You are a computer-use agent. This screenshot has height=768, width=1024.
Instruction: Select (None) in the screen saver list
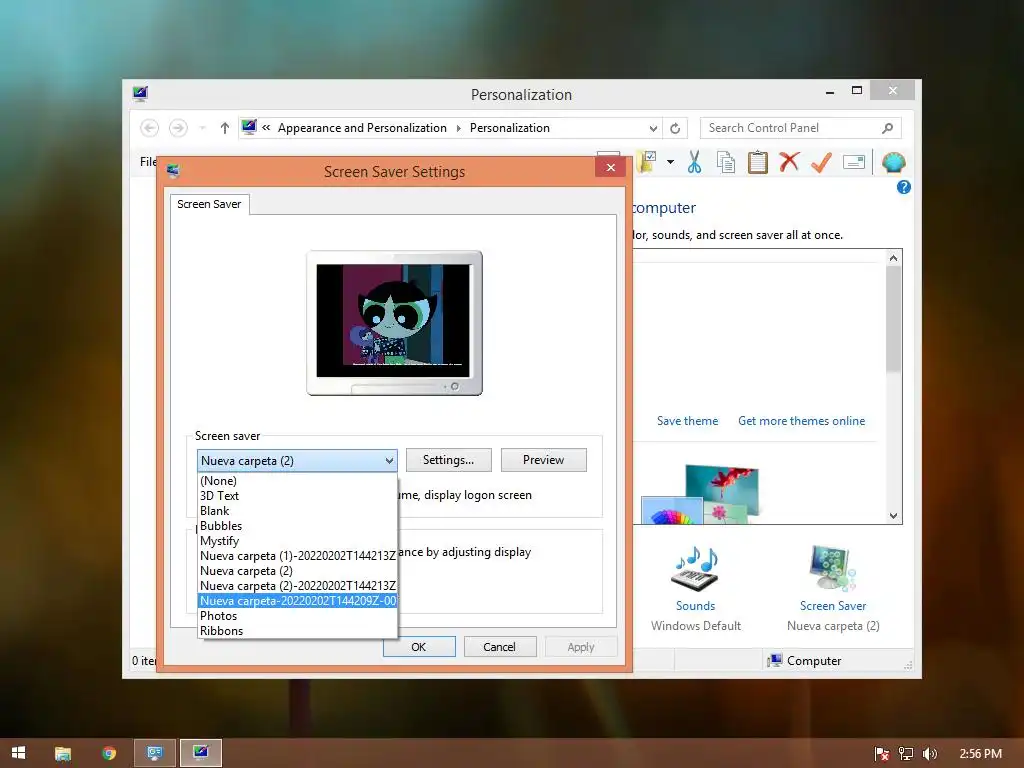pos(297,481)
